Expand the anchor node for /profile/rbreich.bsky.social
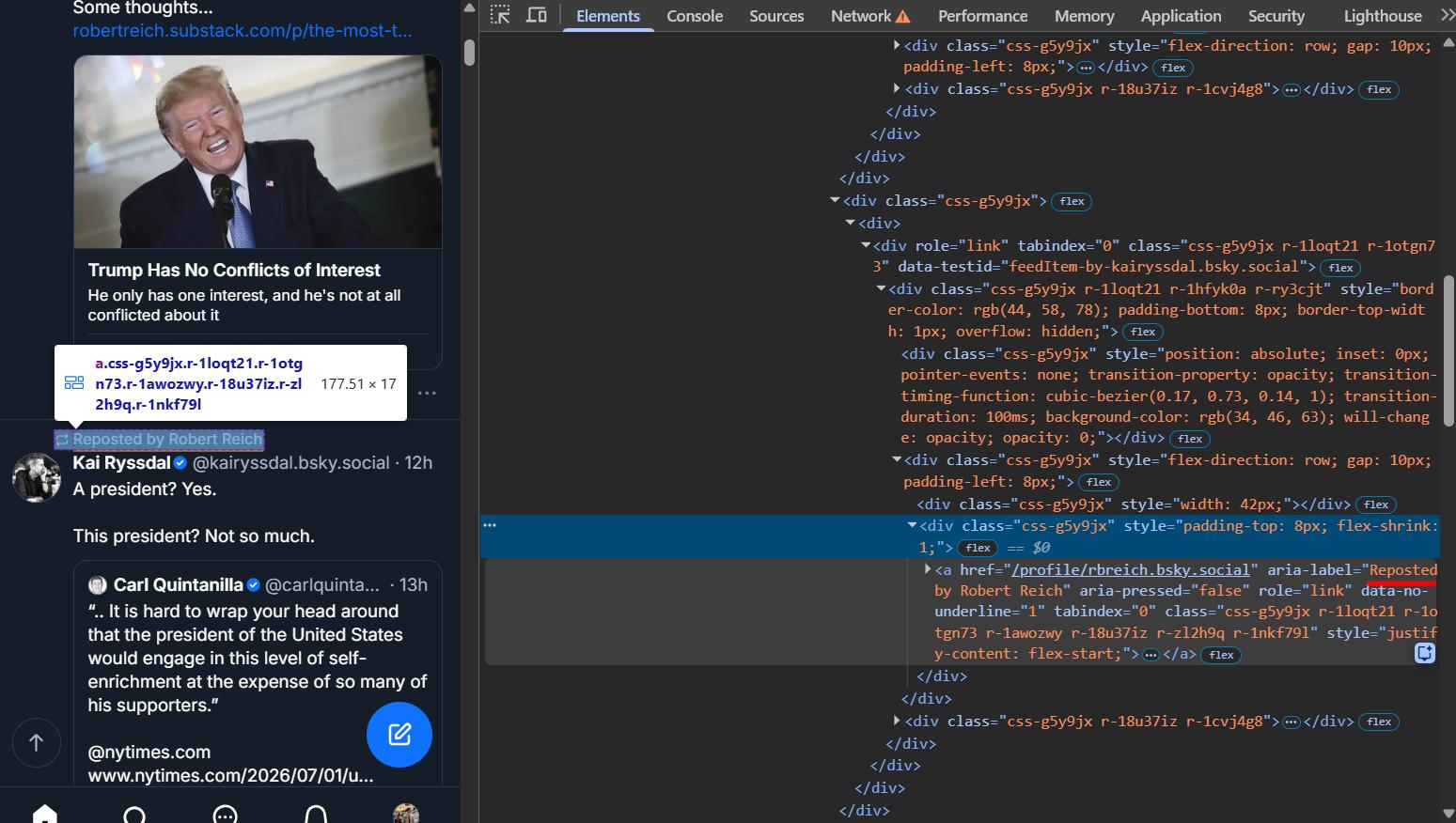1456x823 pixels. pos(928,569)
